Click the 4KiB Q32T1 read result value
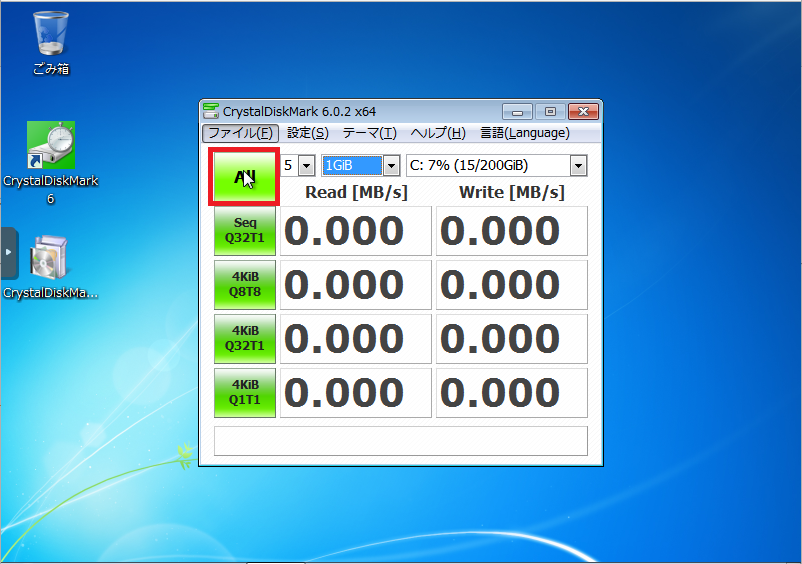Image resolution: width=802 pixels, height=564 pixels. point(356,339)
